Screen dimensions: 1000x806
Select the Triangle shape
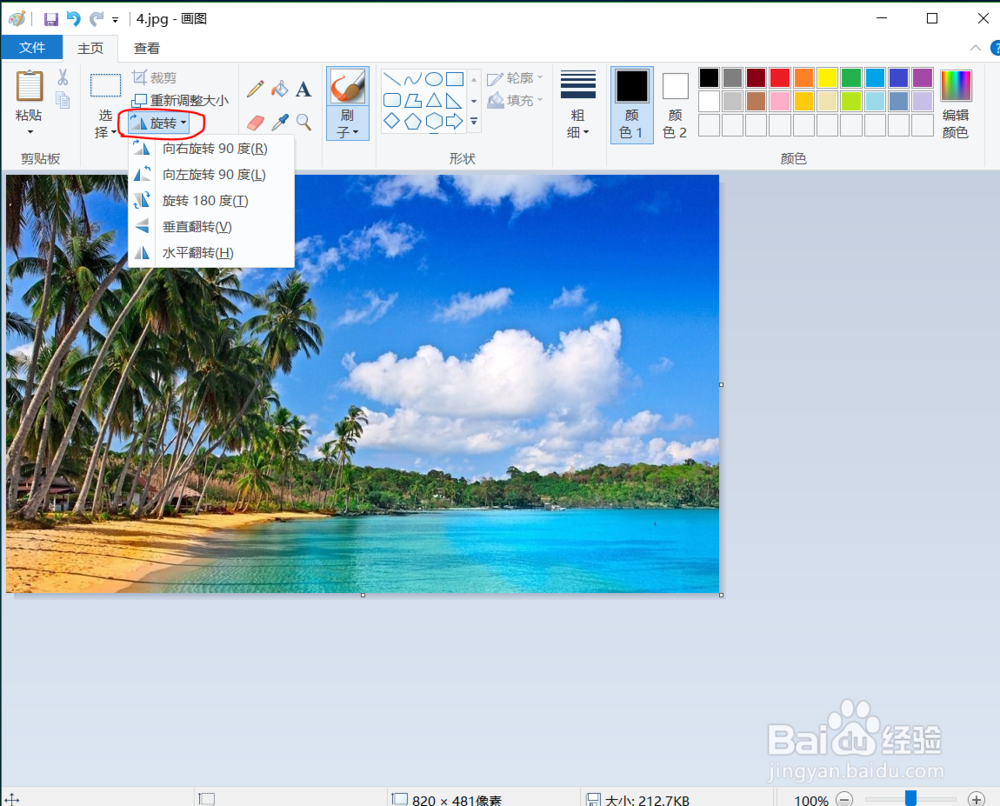point(434,100)
